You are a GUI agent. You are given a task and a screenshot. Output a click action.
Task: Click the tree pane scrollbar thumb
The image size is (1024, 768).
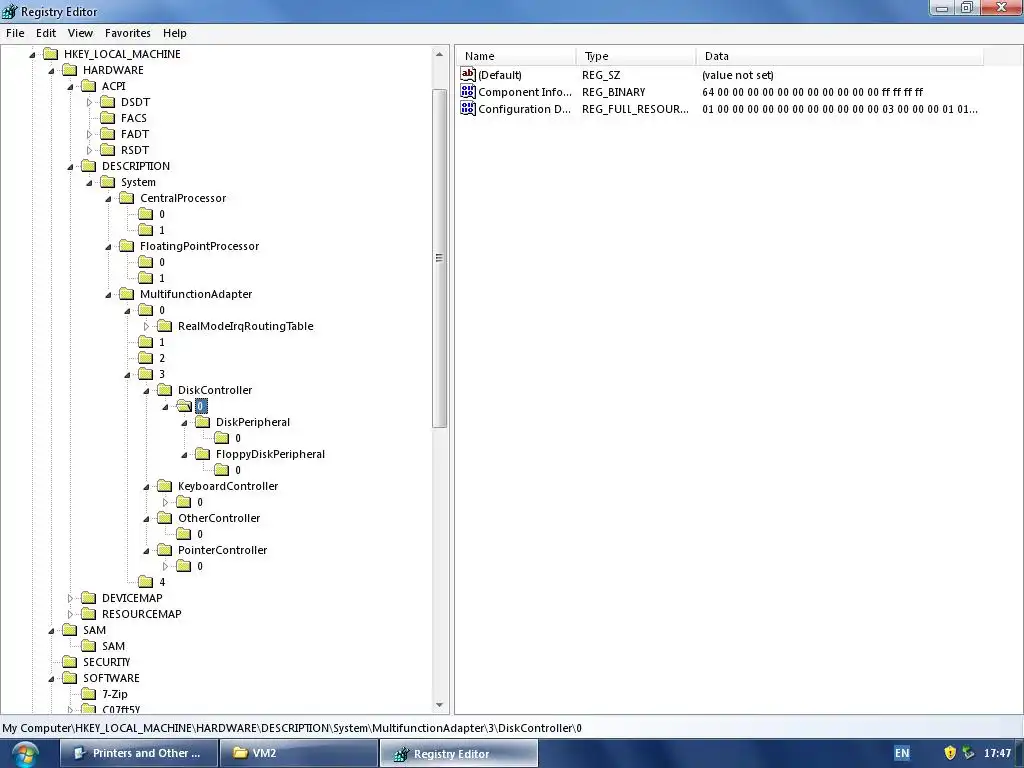click(440, 258)
